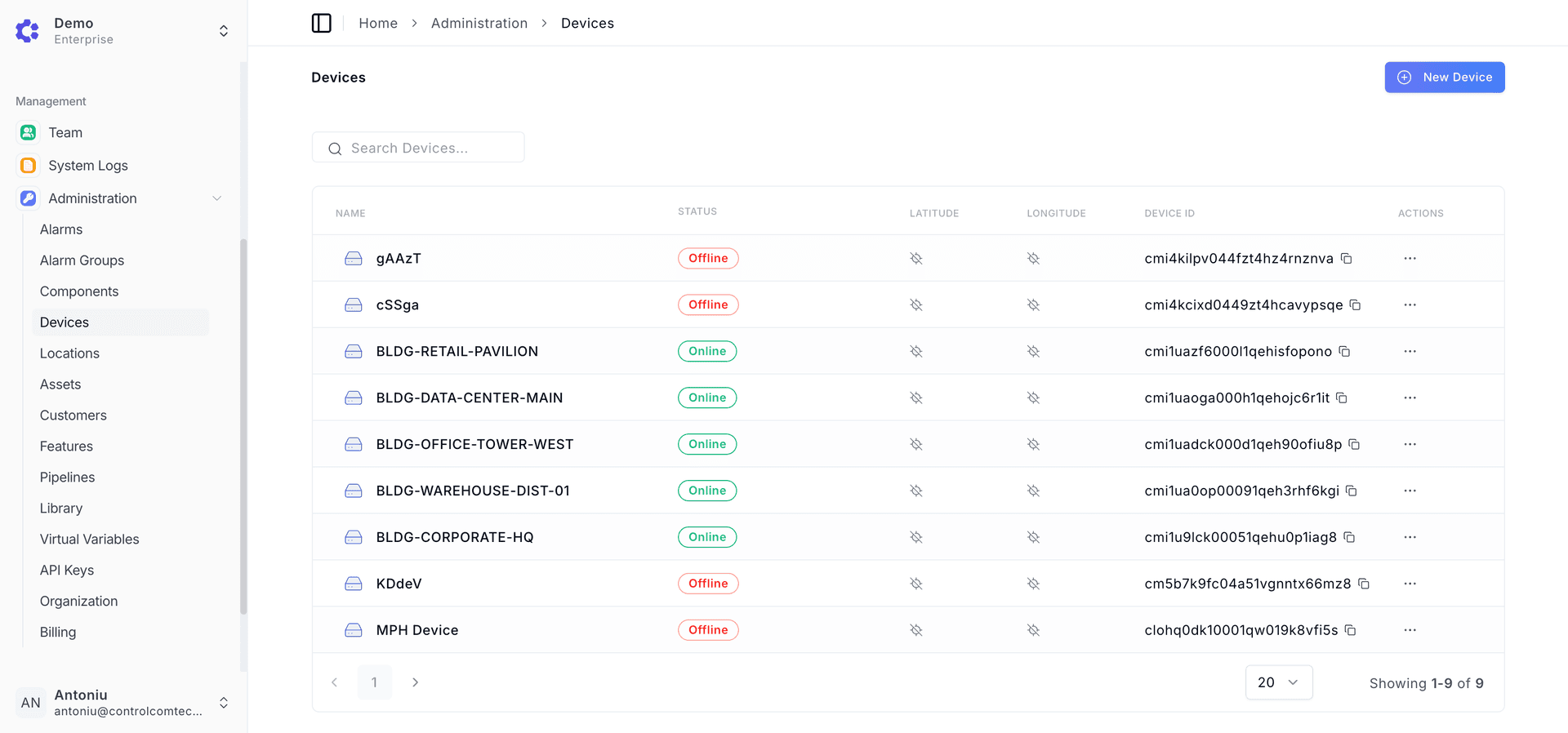
Task: Open Alarm Groups in the sidebar
Action: 82,260
